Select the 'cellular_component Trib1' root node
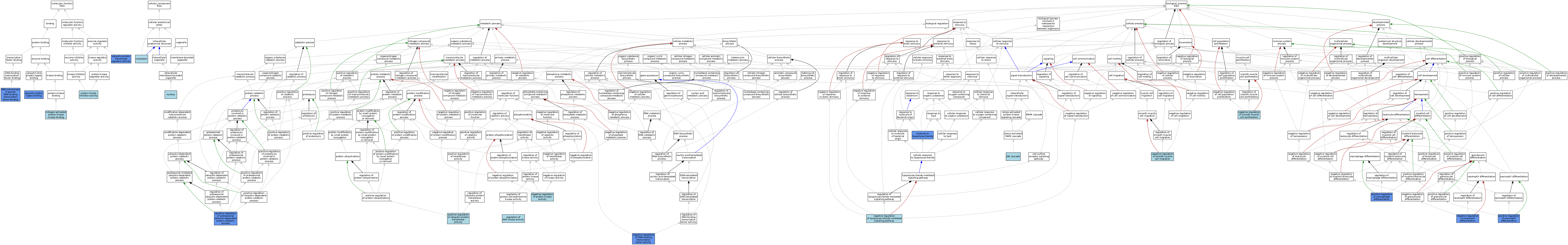 [x=159, y=5]
